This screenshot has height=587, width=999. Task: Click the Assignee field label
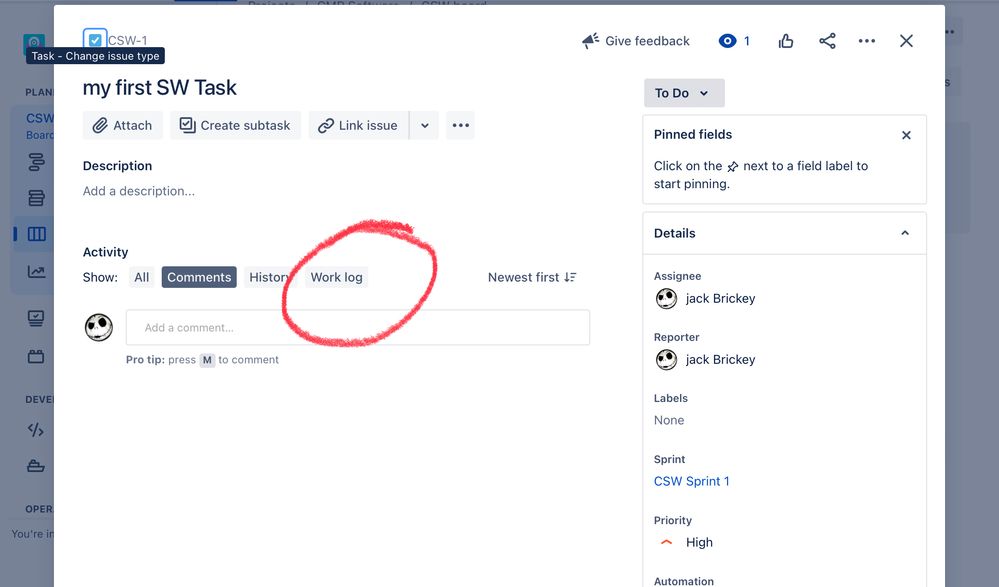(x=677, y=276)
